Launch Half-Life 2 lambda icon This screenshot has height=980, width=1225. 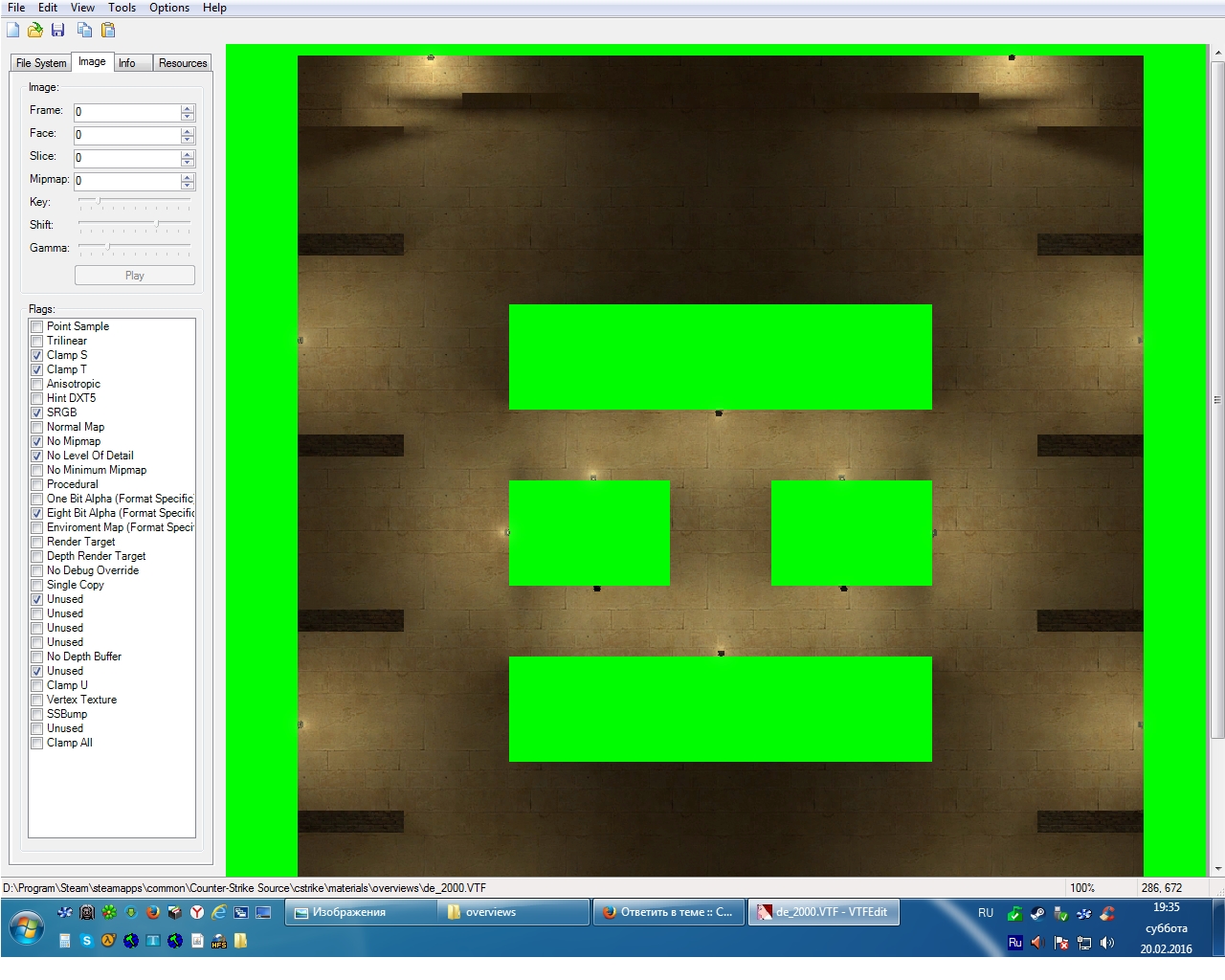[x=109, y=941]
